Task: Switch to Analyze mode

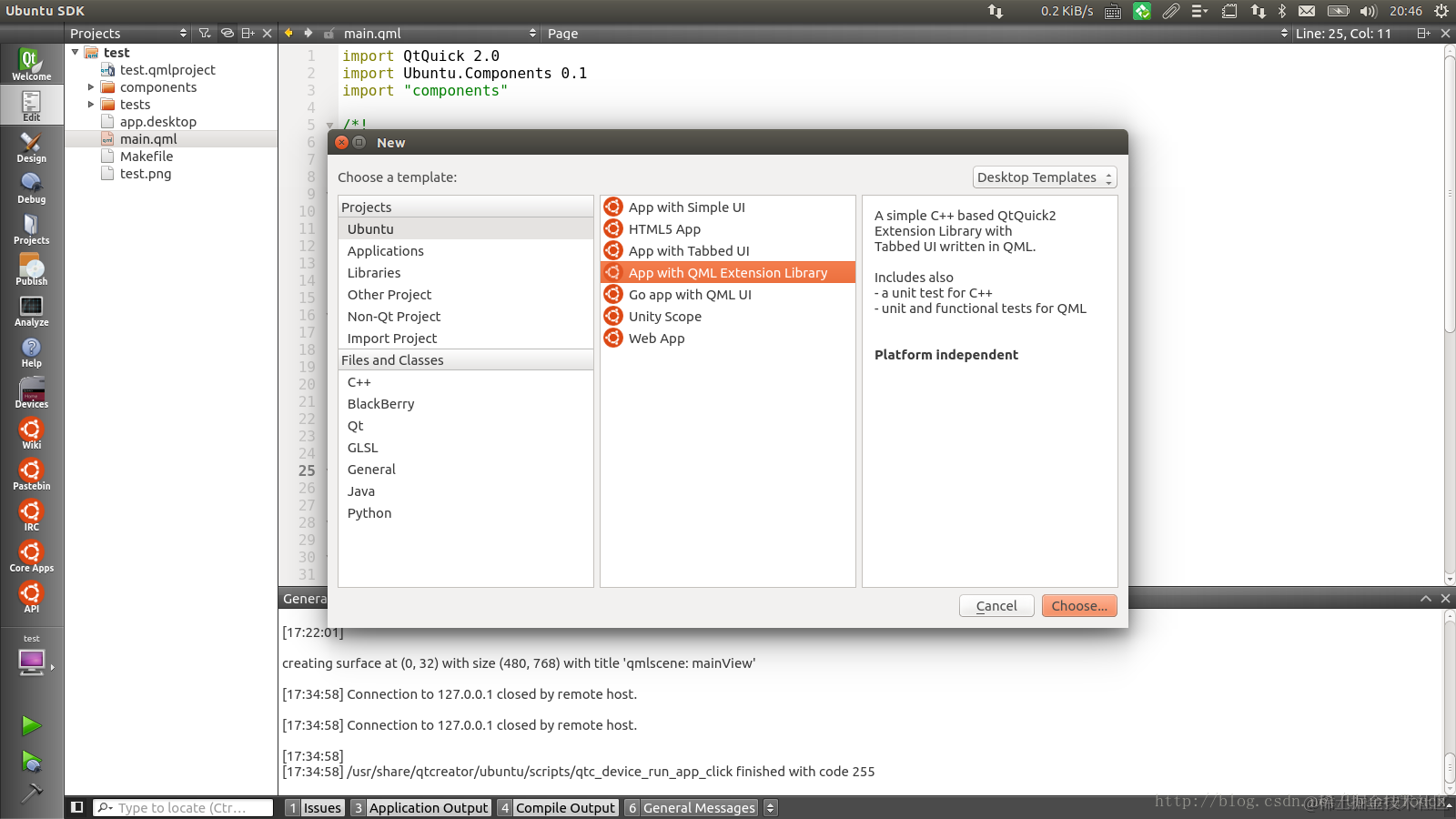Action: point(31,310)
